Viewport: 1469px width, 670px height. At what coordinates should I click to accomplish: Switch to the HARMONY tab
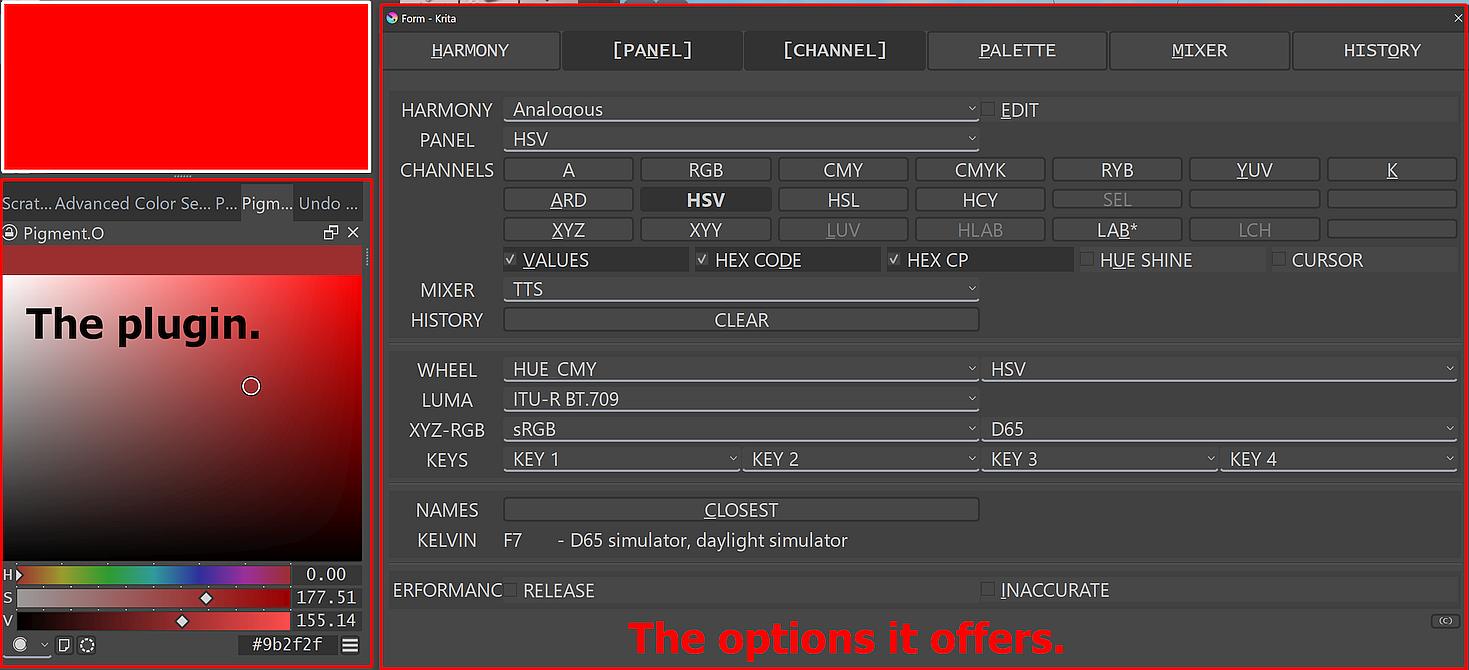[470, 51]
